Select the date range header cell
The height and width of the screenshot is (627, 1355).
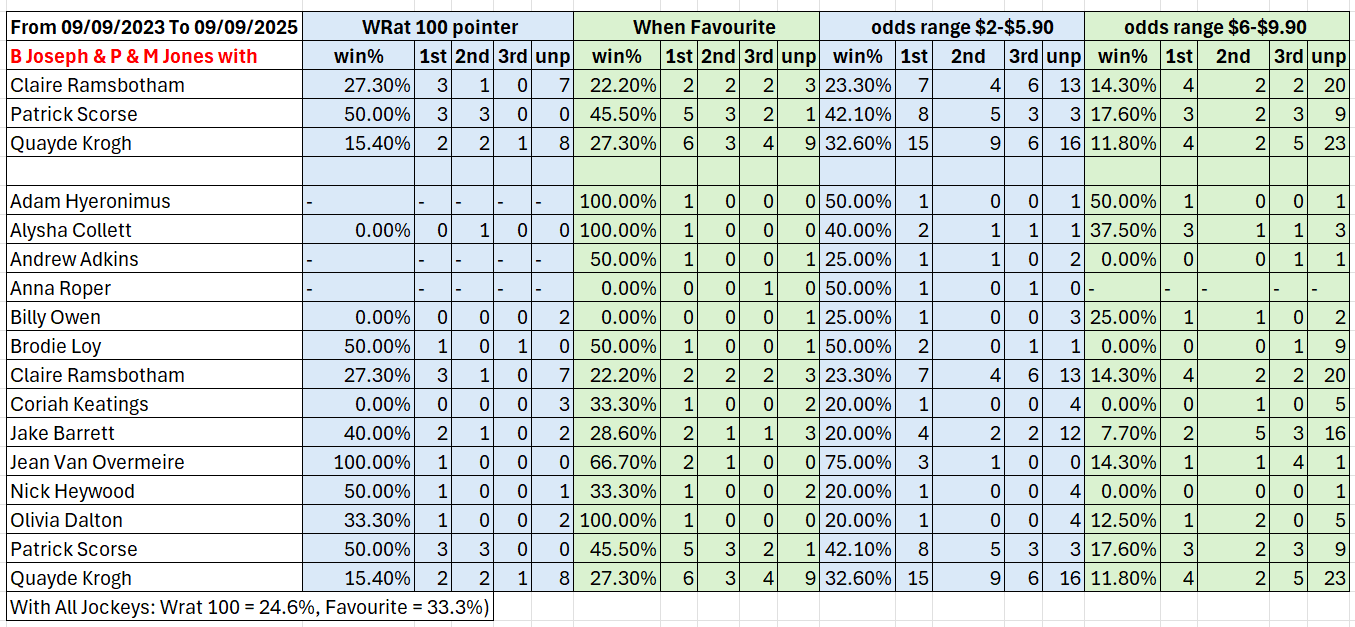pos(153,27)
